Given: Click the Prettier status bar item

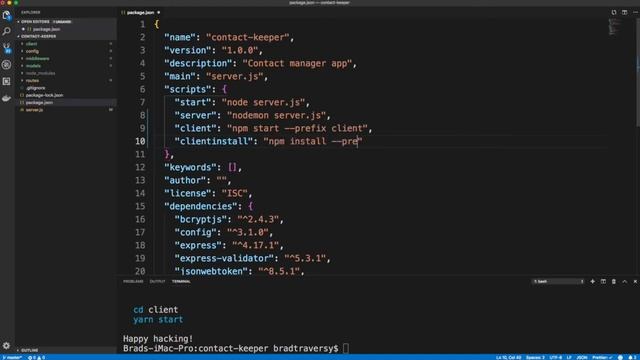Looking at the screenshot, I should tap(602, 357).
